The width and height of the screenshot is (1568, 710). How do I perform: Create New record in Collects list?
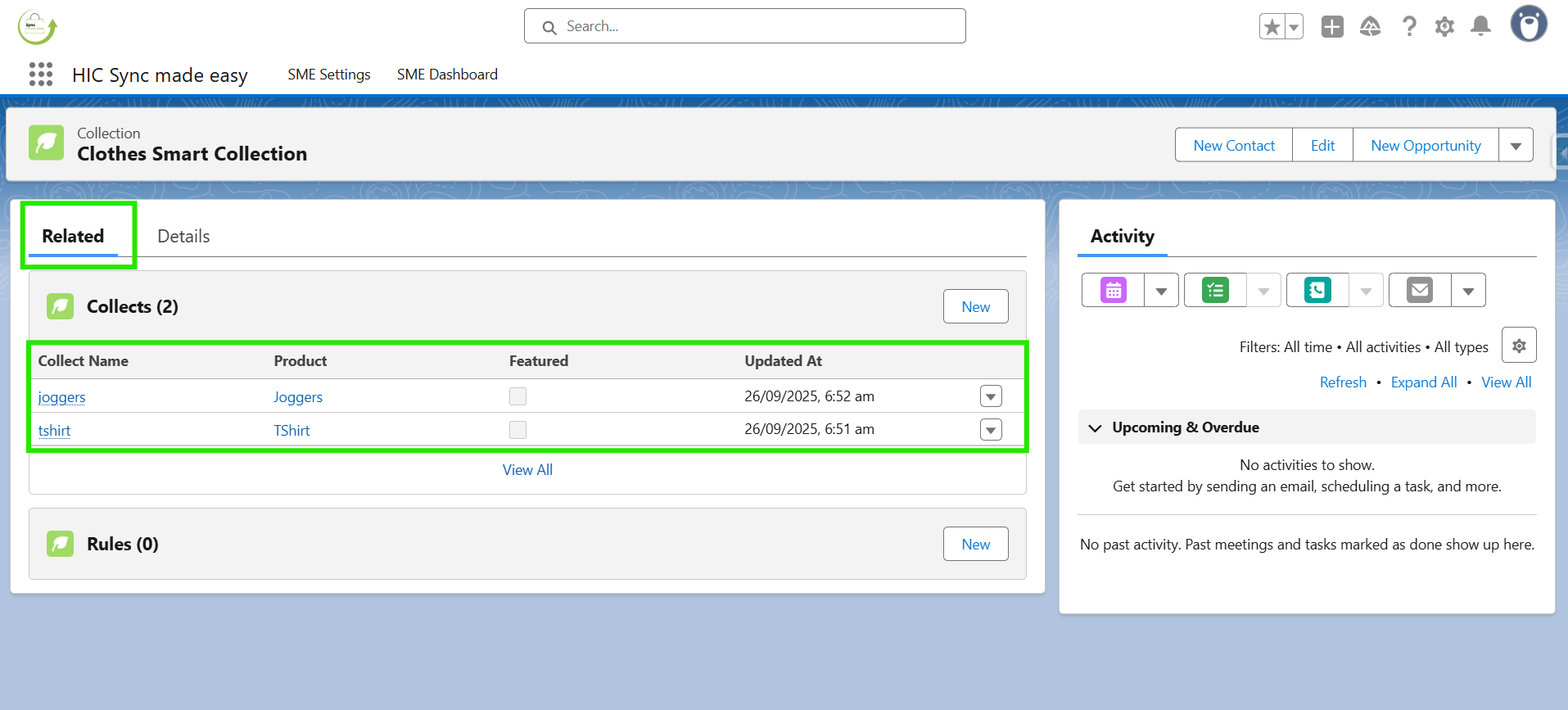(975, 306)
